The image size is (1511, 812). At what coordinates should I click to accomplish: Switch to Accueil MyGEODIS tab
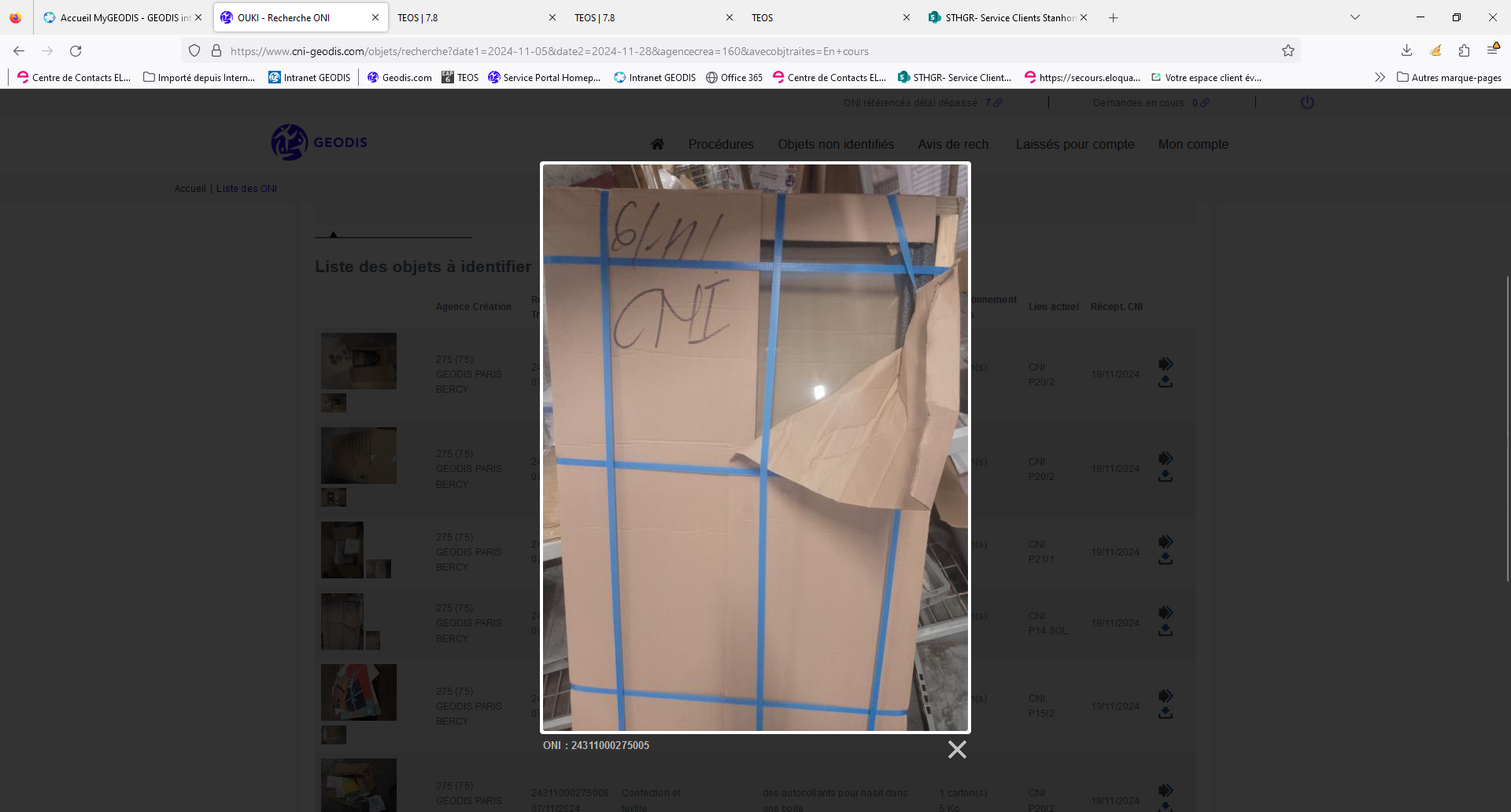122,17
